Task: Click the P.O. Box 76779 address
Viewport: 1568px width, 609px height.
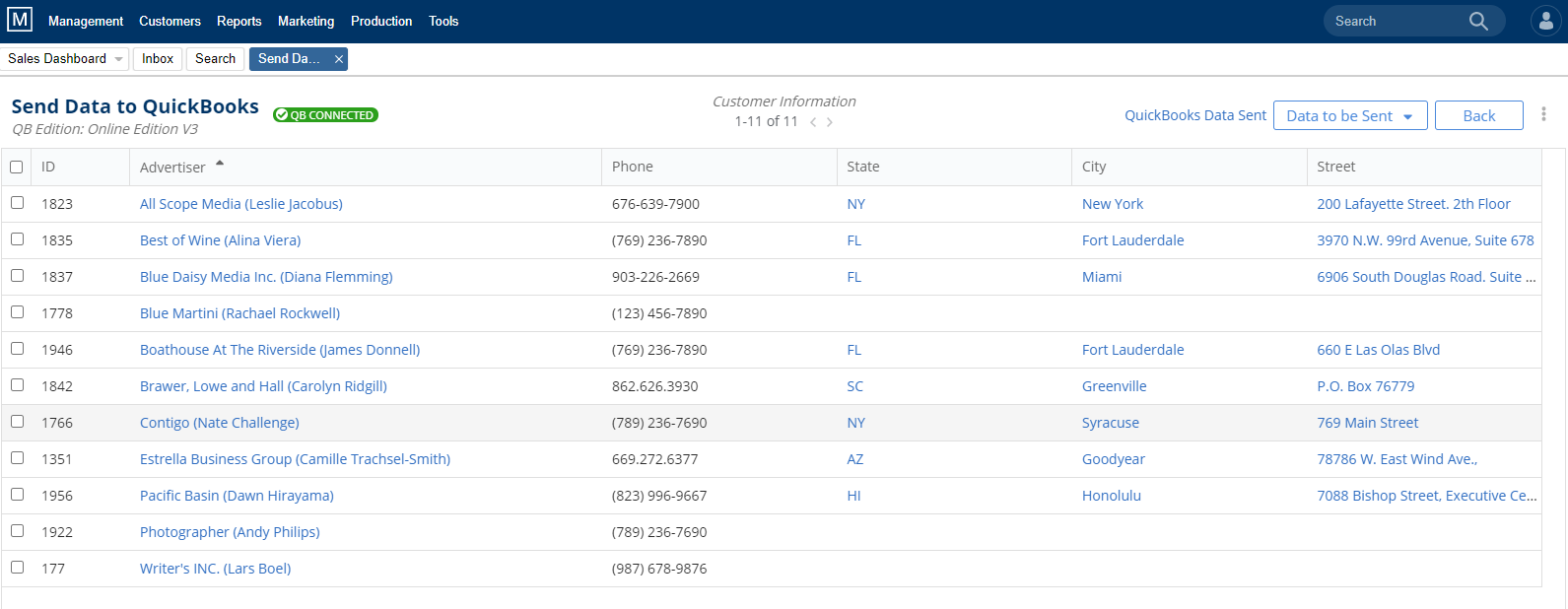Action: 1366,386
